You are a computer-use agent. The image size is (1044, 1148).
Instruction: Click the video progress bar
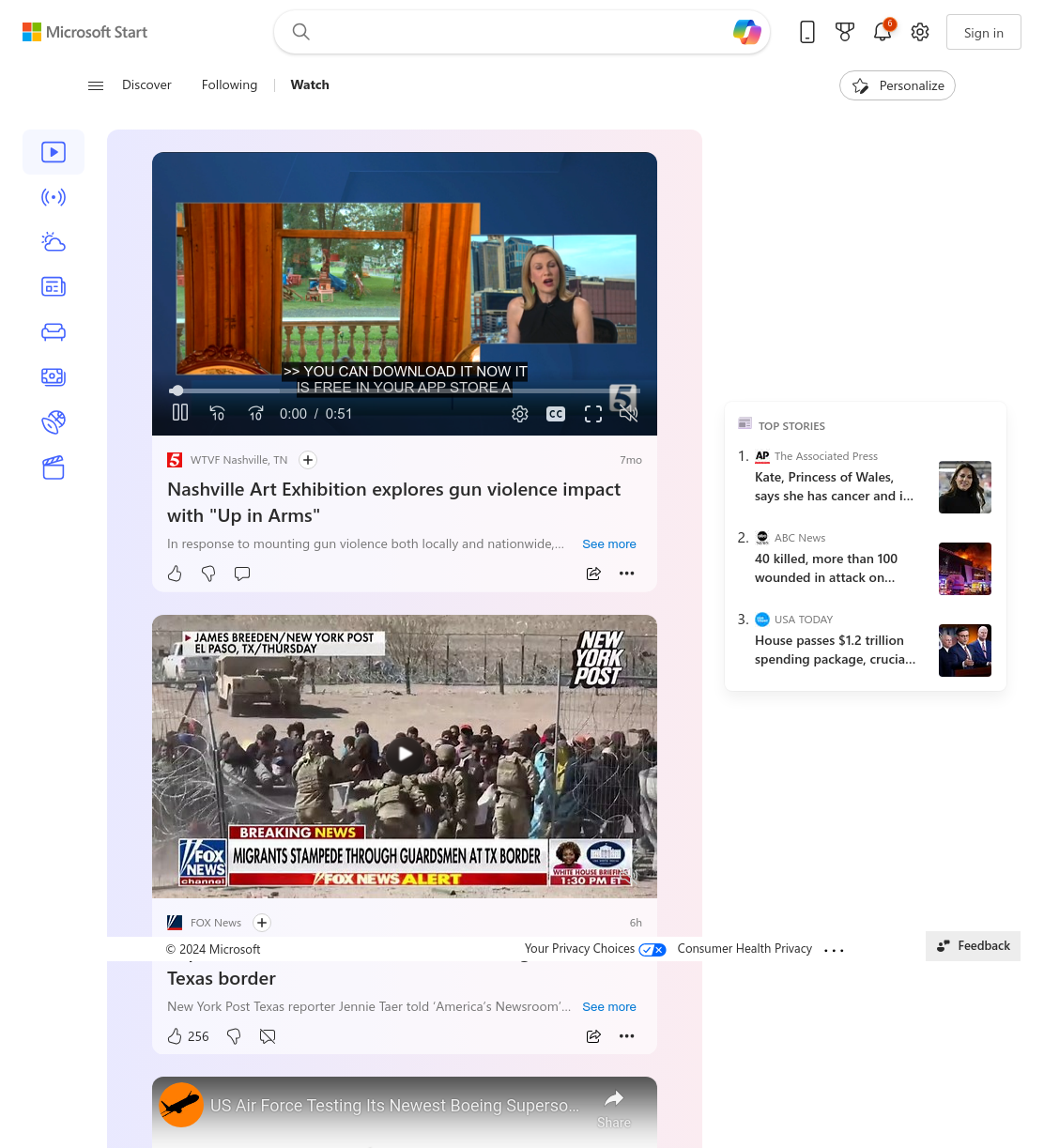[405, 390]
